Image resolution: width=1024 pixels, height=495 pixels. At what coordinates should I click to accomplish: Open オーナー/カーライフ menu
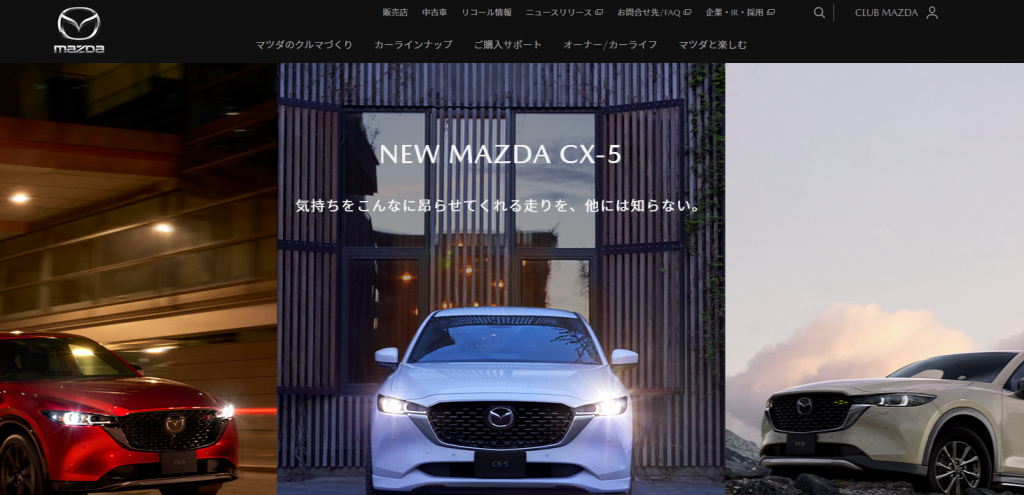coord(611,44)
